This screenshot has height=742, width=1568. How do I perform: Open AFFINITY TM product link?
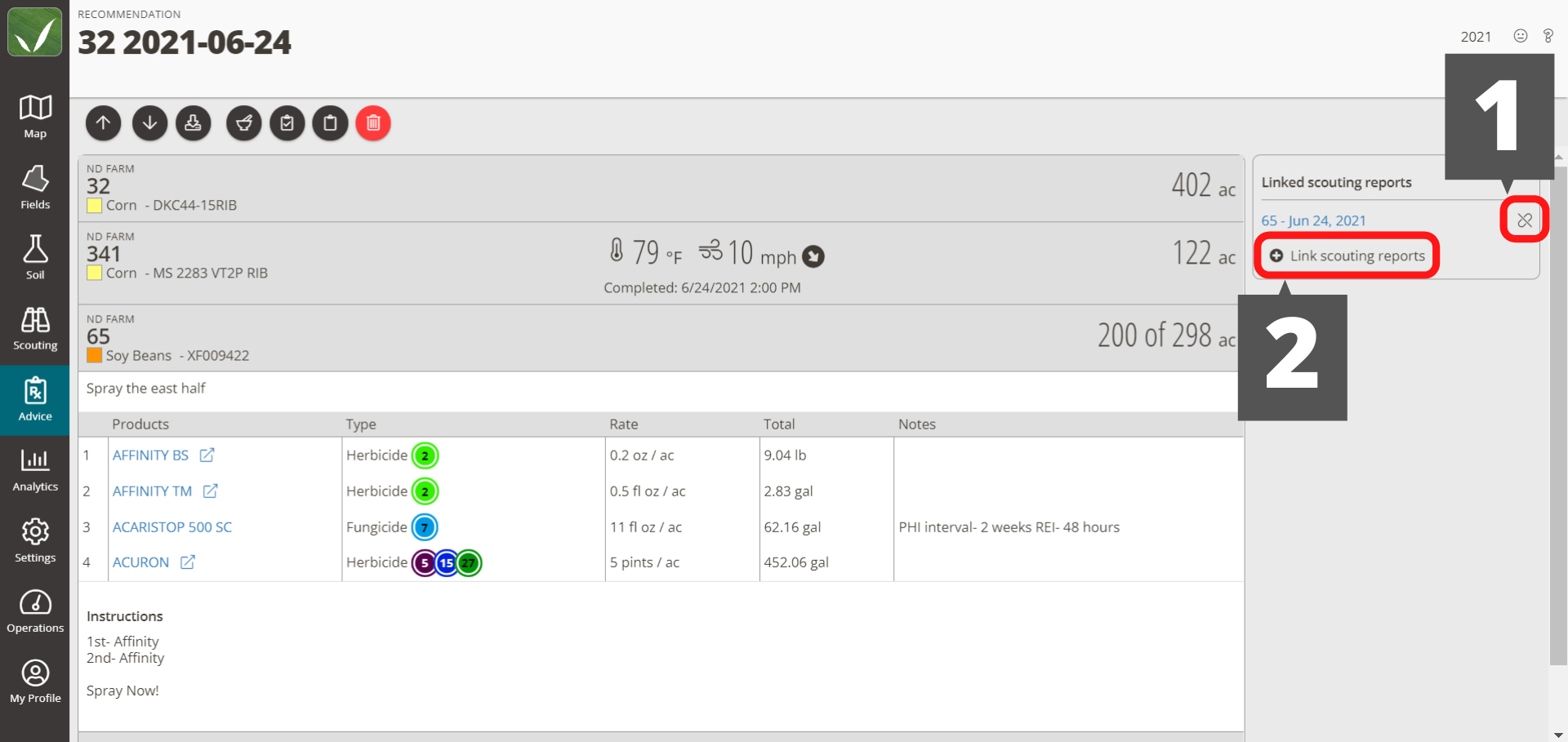152,491
